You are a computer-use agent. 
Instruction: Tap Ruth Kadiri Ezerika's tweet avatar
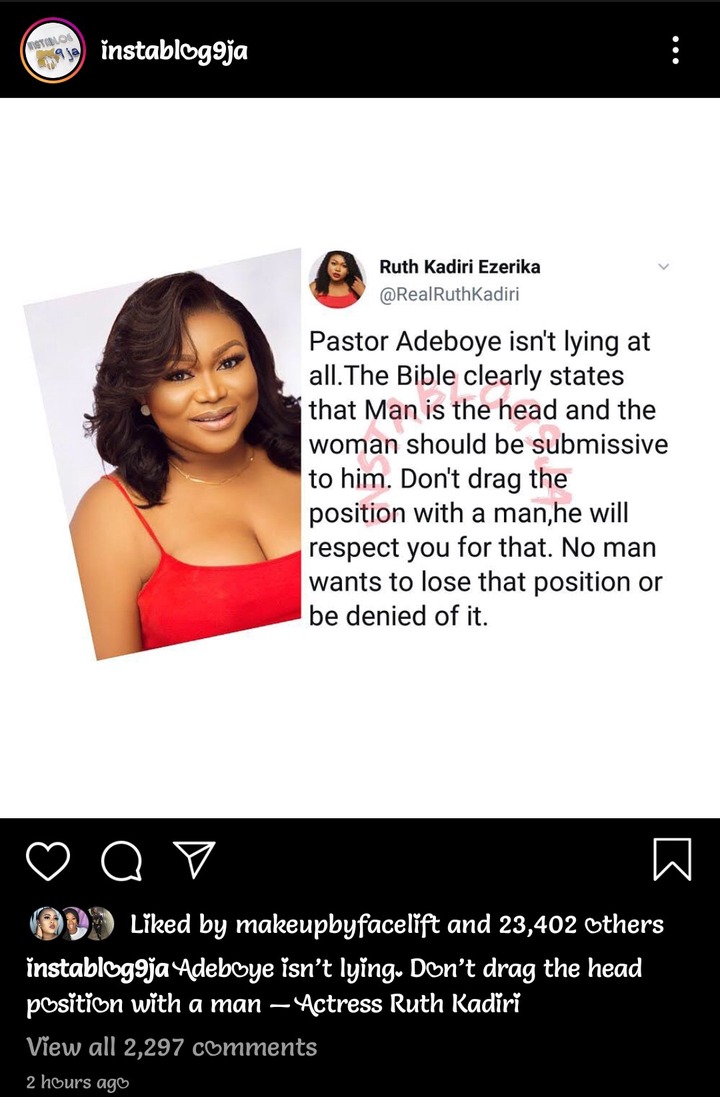click(x=338, y=279)
